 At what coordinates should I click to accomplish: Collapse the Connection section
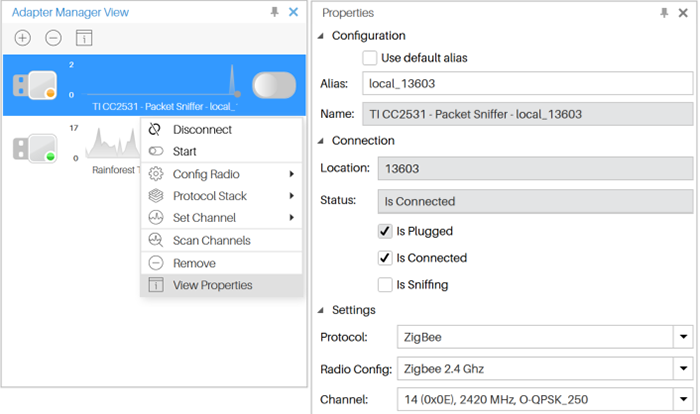click(321, 141)
